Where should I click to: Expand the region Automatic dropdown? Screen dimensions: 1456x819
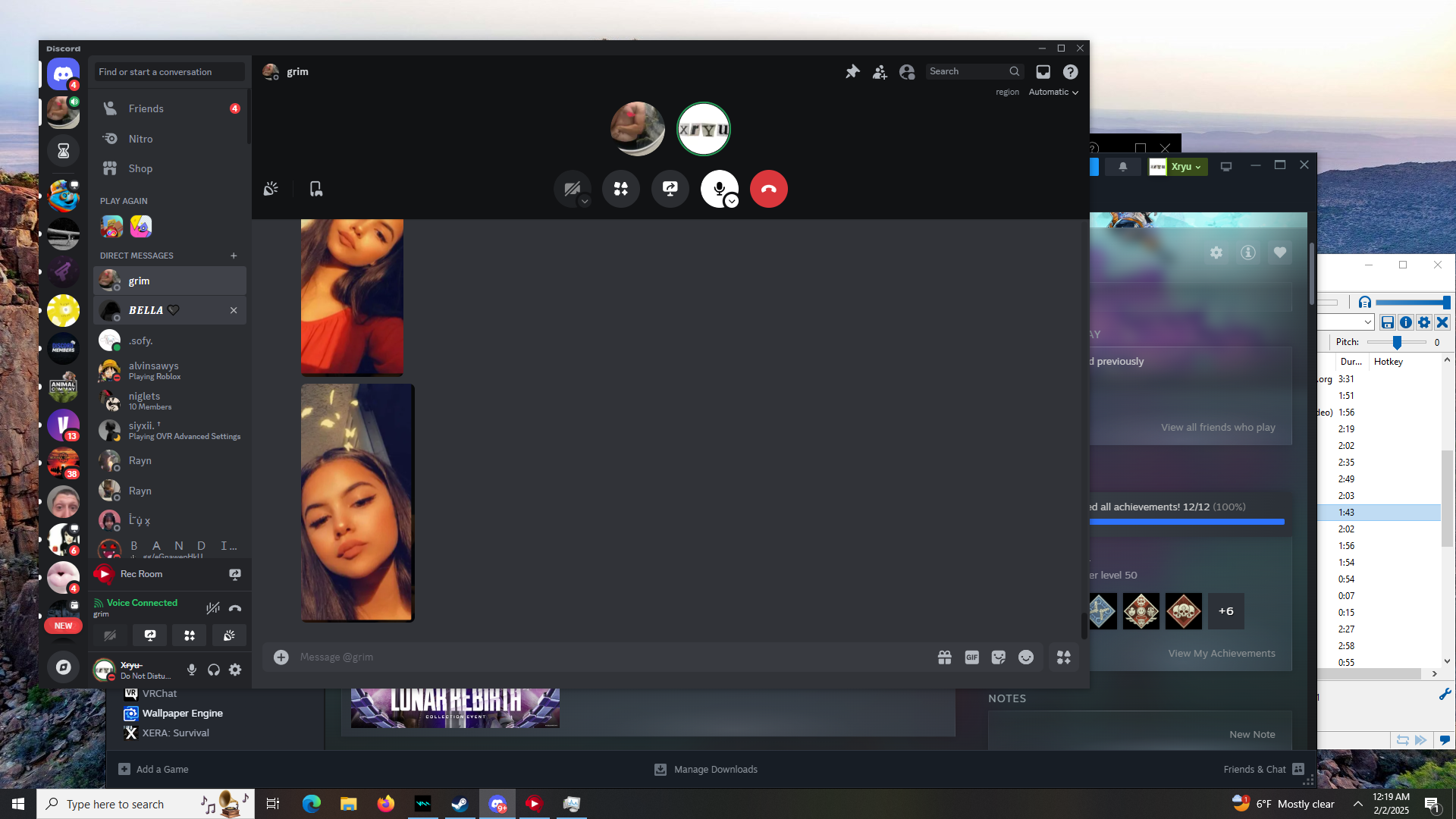click(1053, 92)
